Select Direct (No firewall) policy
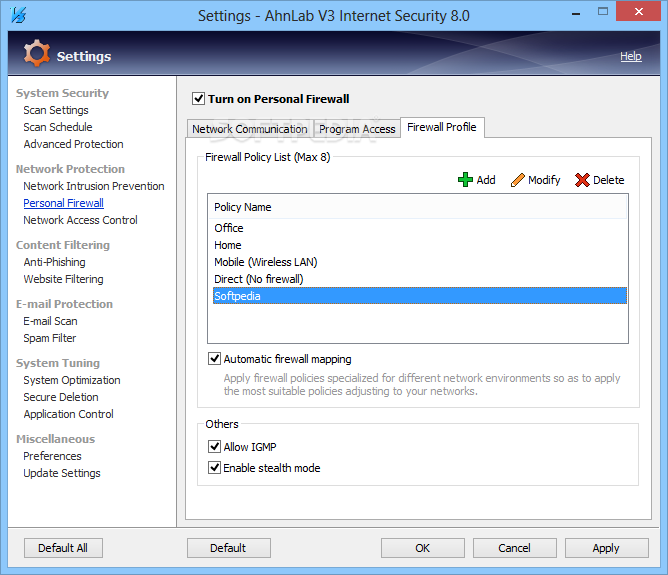Viewport: 668px width, 575px height. [420, 279]
